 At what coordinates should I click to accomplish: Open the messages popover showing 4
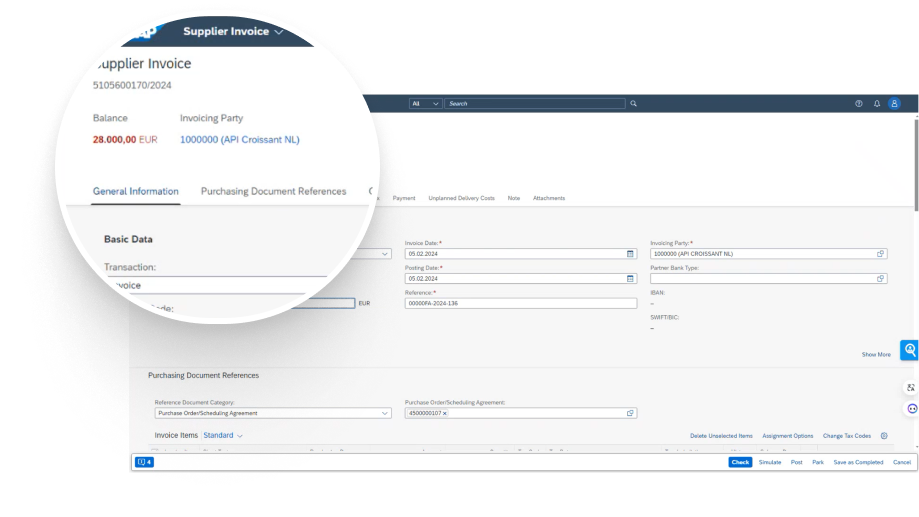[144, 462]
